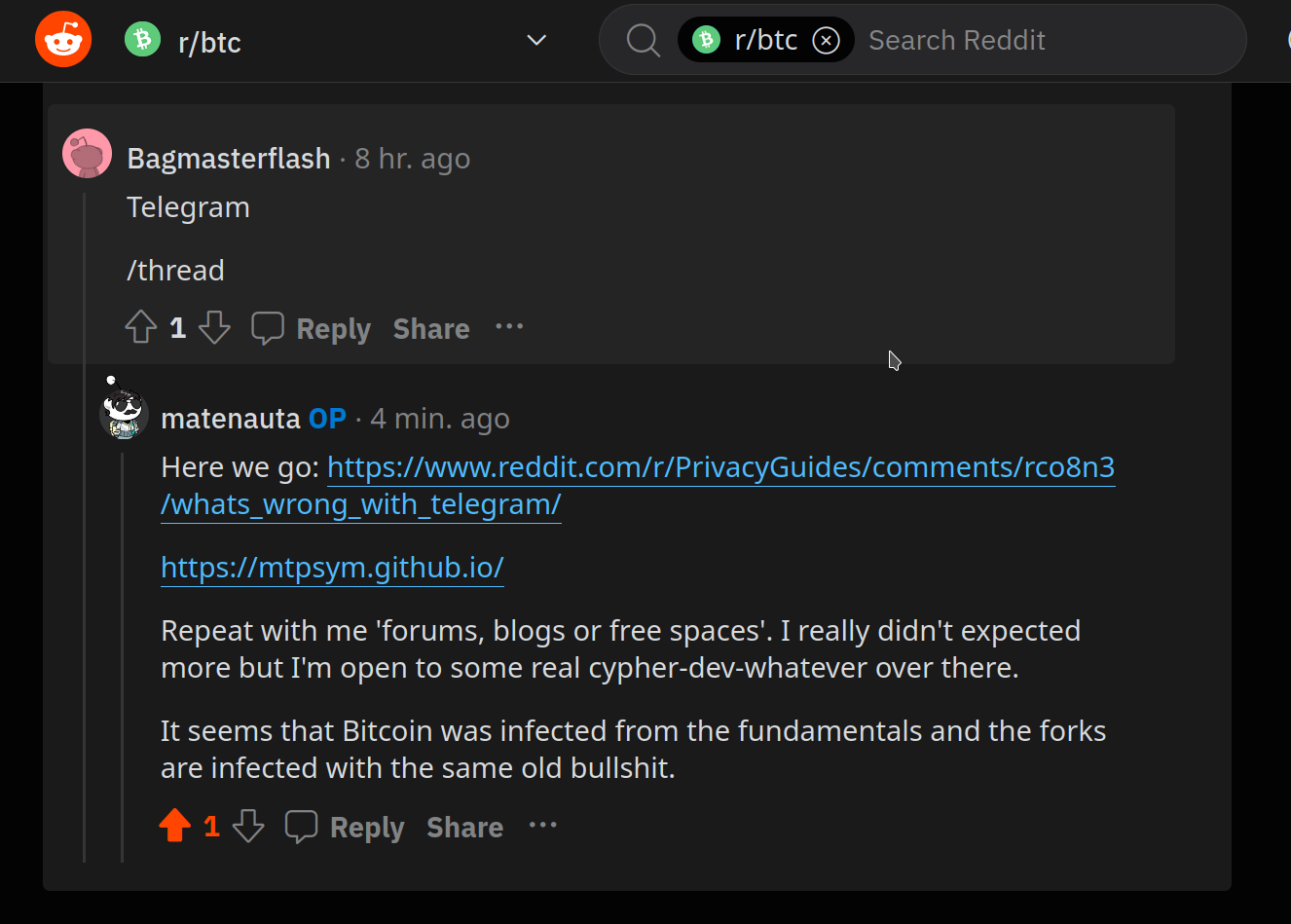Upvote Bagmasterflash's Telegram comment

141,327
